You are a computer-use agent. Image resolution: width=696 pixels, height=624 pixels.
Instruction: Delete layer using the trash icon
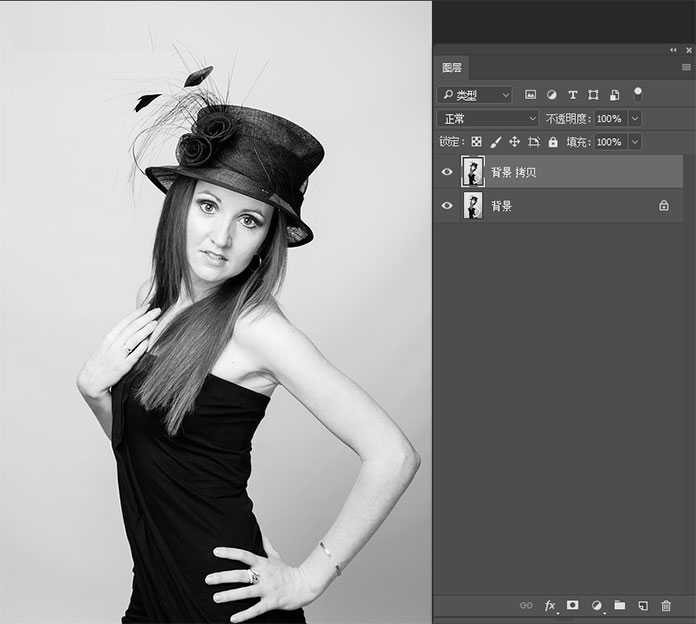[666, 605]
